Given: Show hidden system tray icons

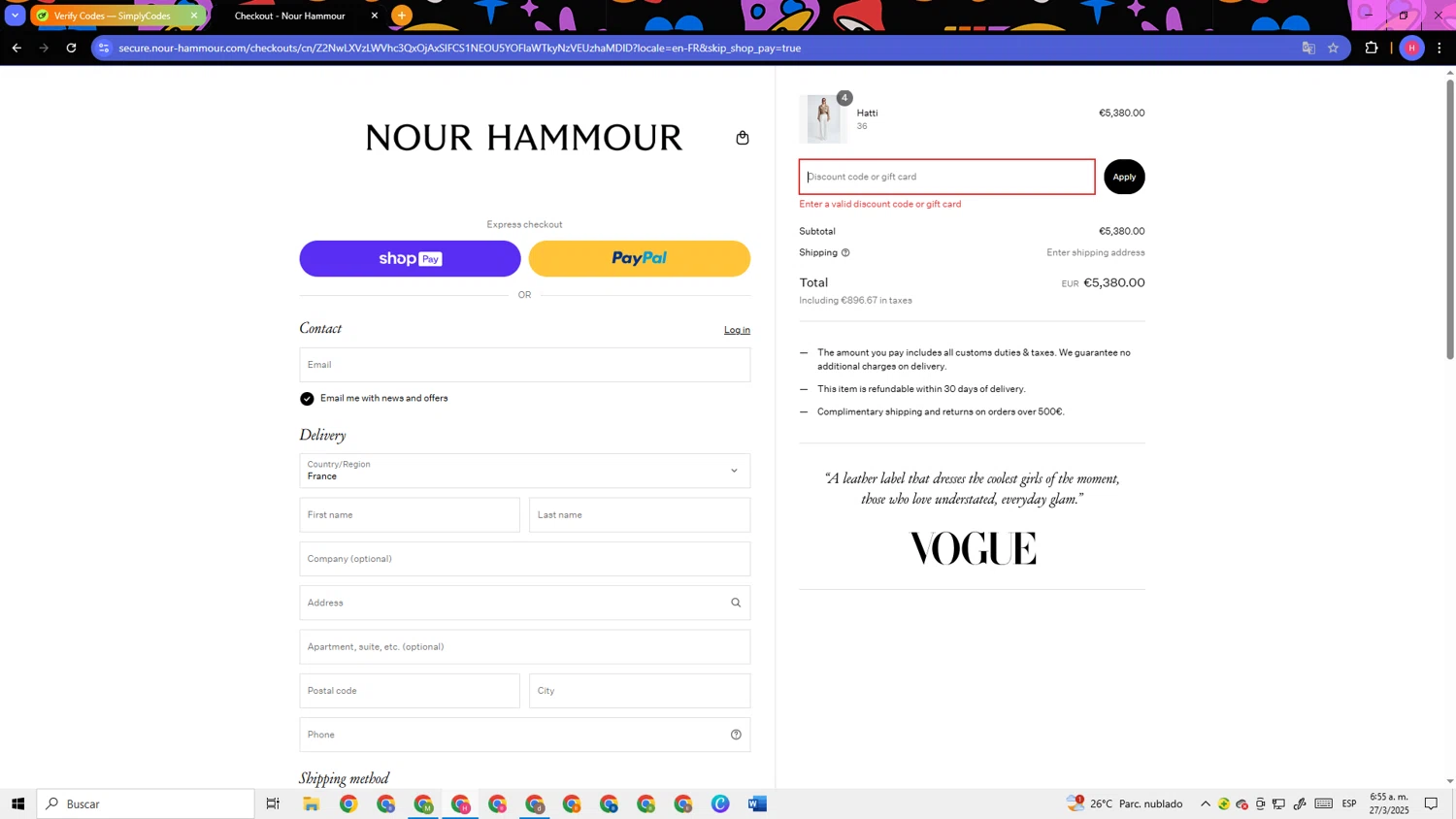Looking at the screenshot, I should pyautogui.click(x=1206, y=803).
